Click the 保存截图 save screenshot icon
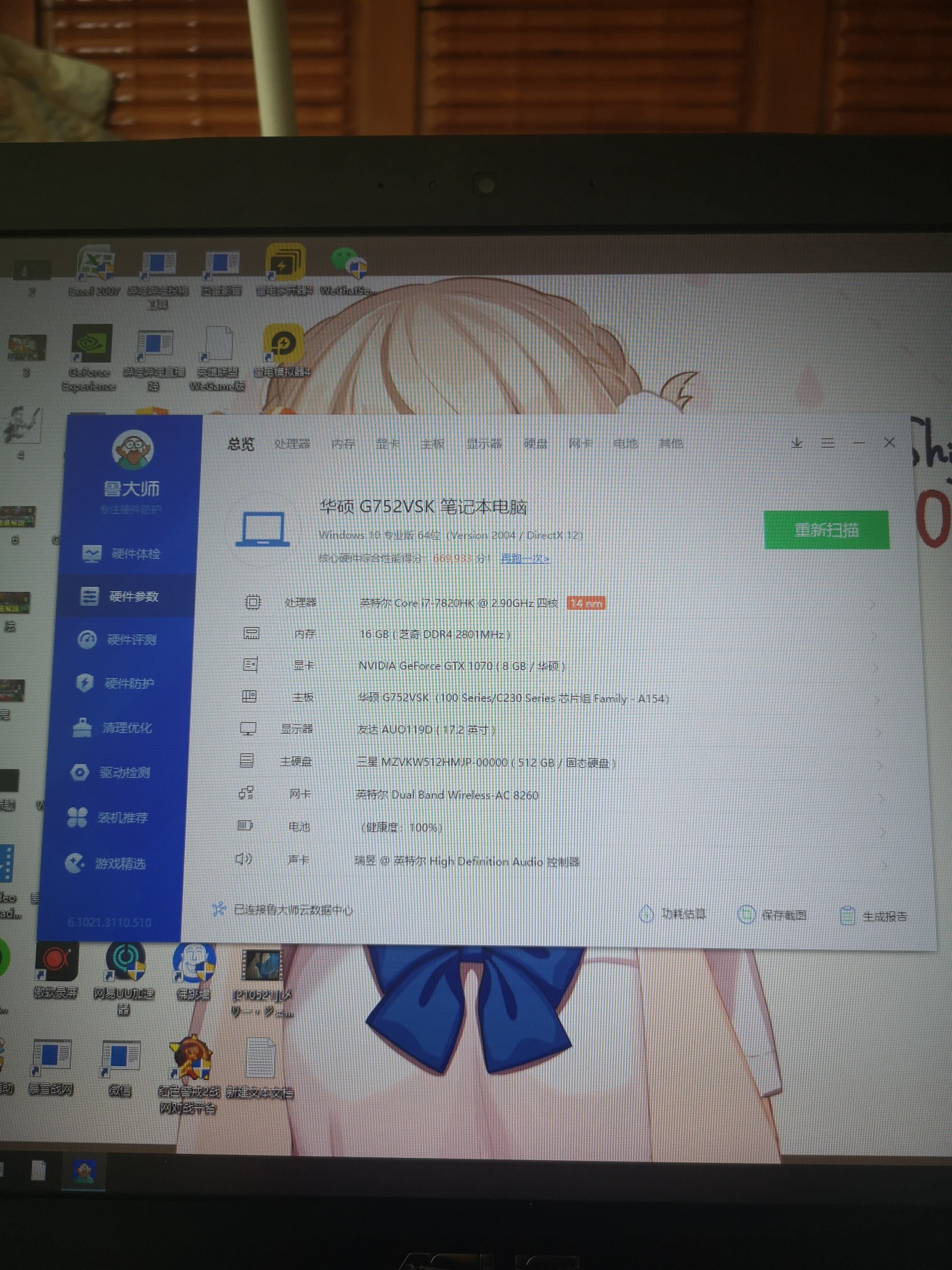Image resolution: width=952 pixels, height=1270 pixels. (747, 915)
